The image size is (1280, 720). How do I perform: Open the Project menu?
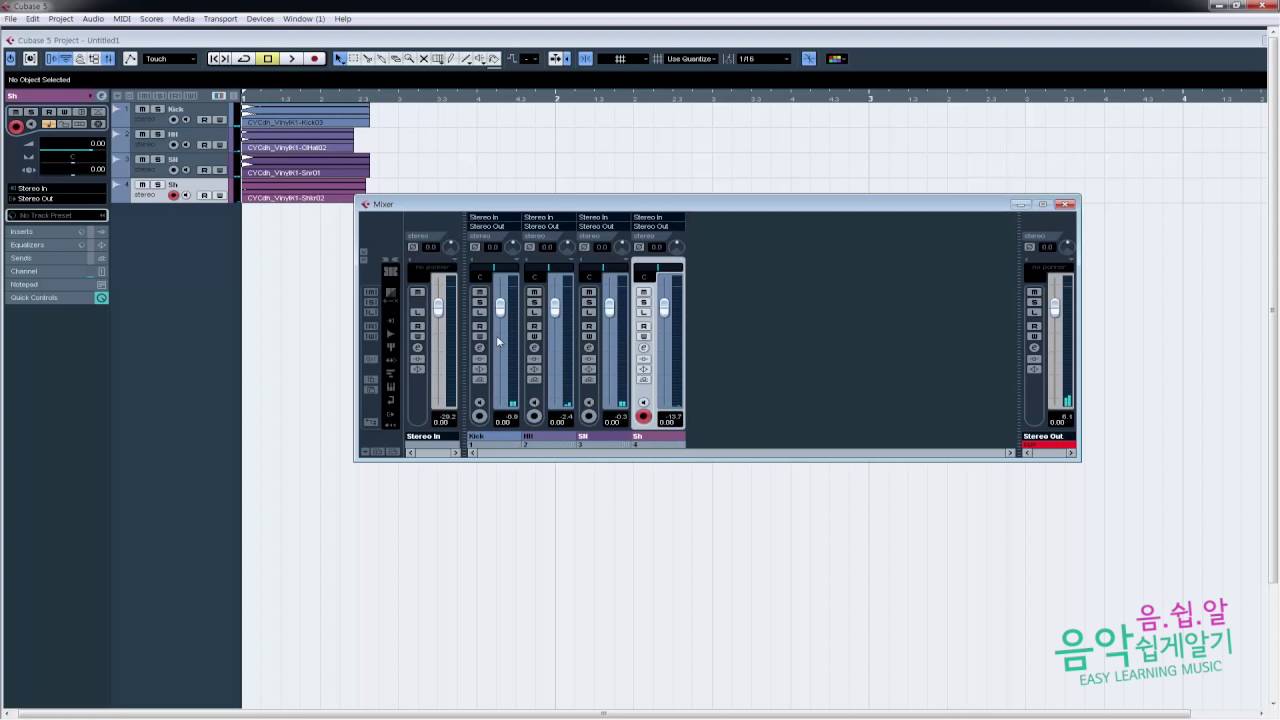point(61,19)
